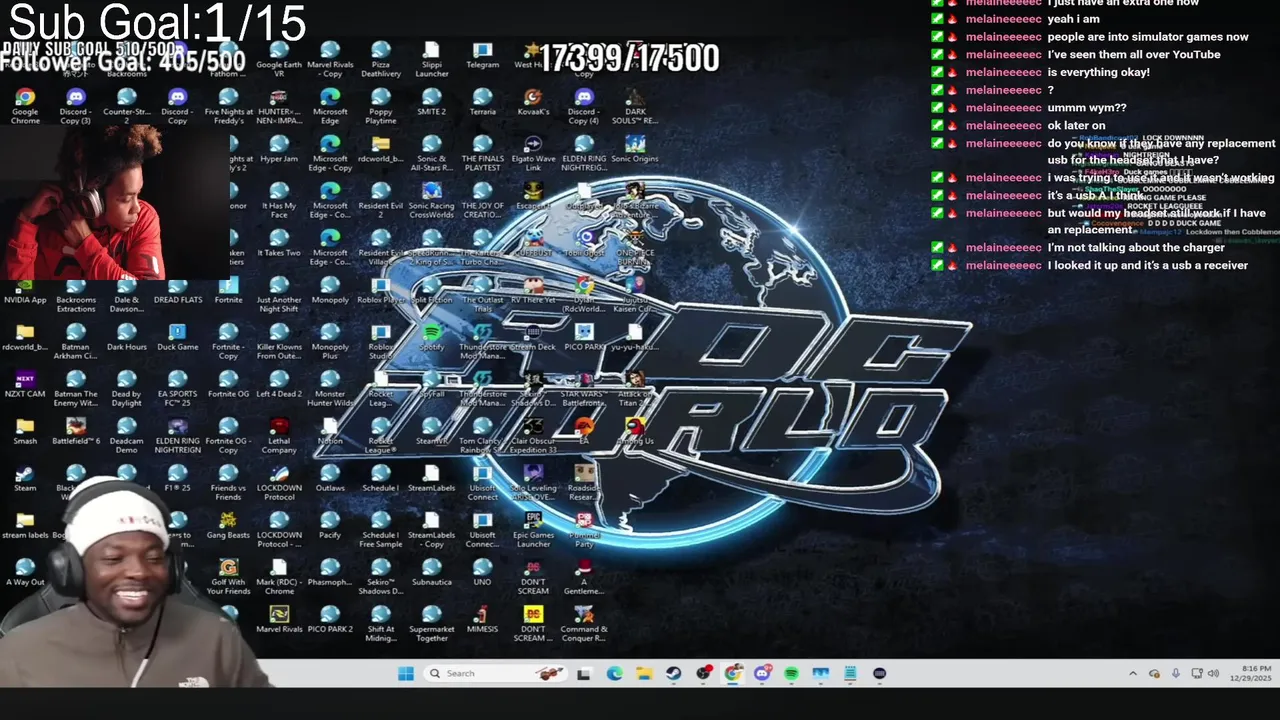The width and height of the screenshot is (1280, 720).
Task: Launch the Poppy Playtime shortcut
Action: (x=381, y=106)
